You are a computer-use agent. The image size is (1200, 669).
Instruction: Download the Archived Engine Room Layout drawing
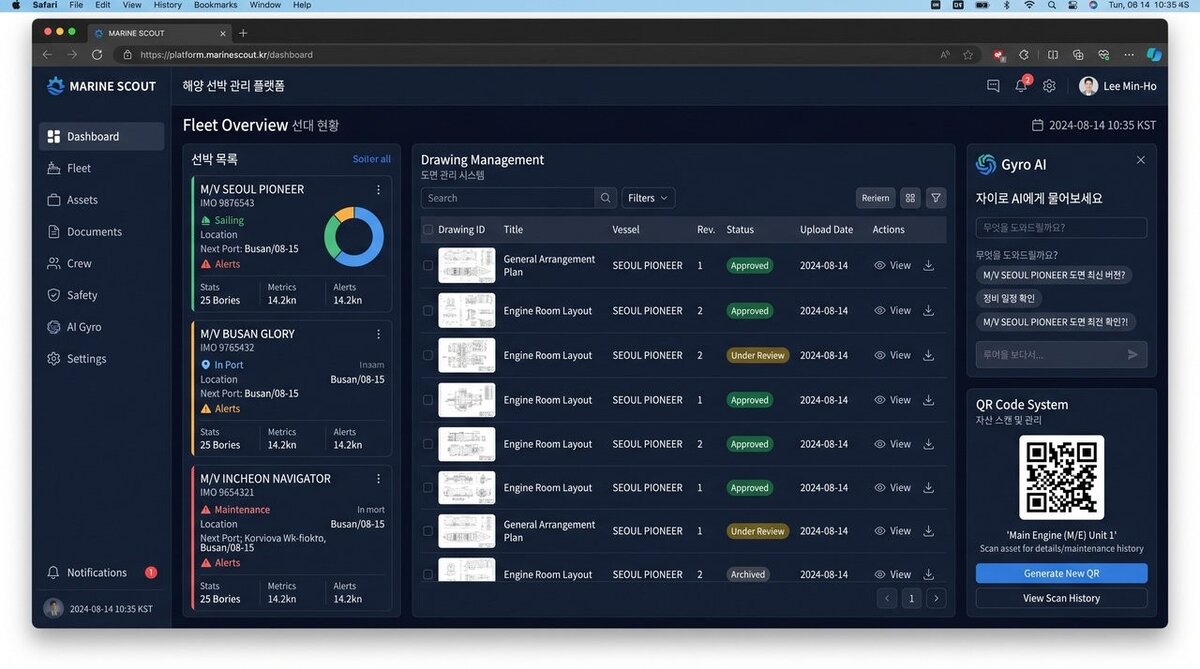928,574
